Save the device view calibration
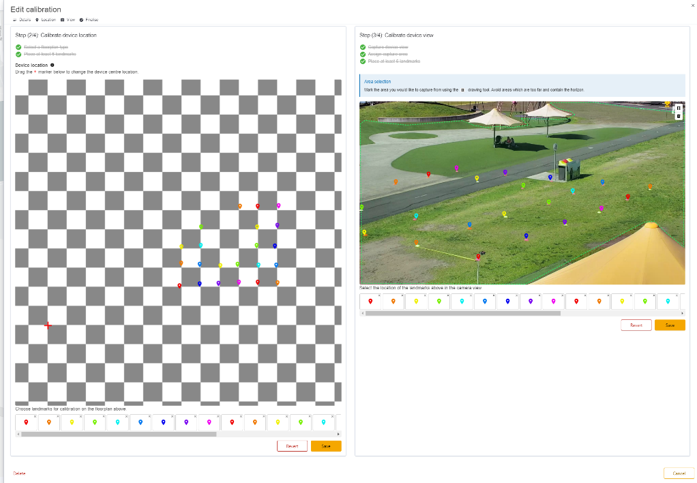The image size is (697, 483). 670,325
